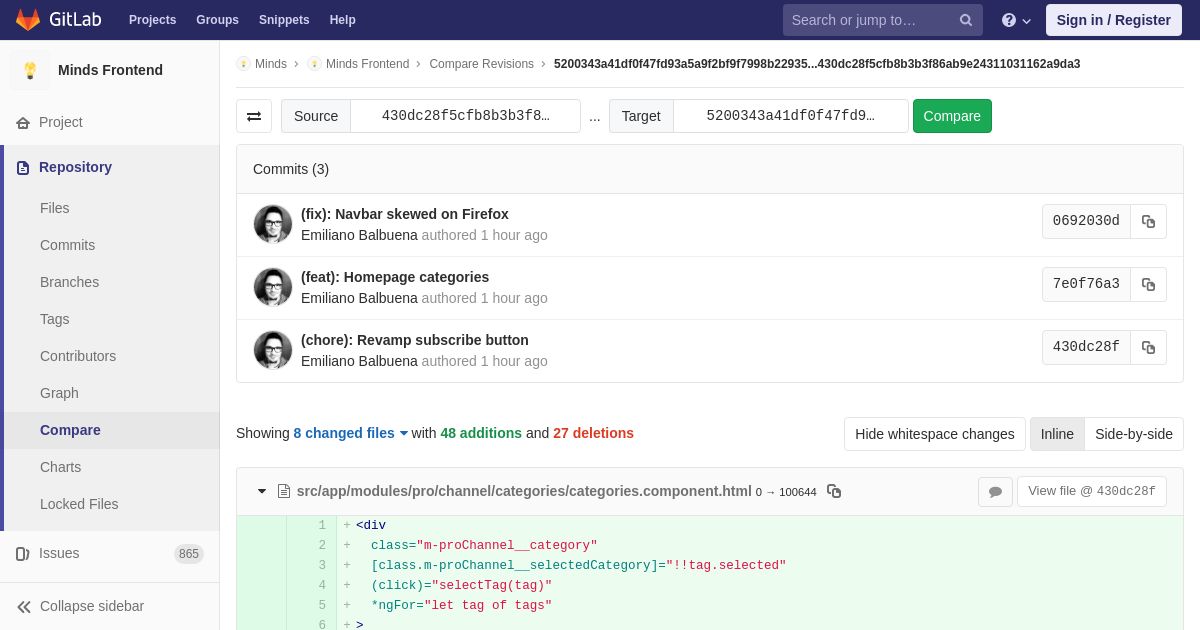Expand the 8 changed files list
Viewport: 1200px width, 630px height.
coord(350,433)
